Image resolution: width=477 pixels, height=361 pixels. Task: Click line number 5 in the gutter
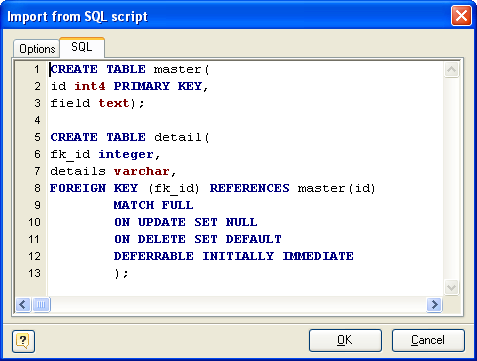point(37,137)
